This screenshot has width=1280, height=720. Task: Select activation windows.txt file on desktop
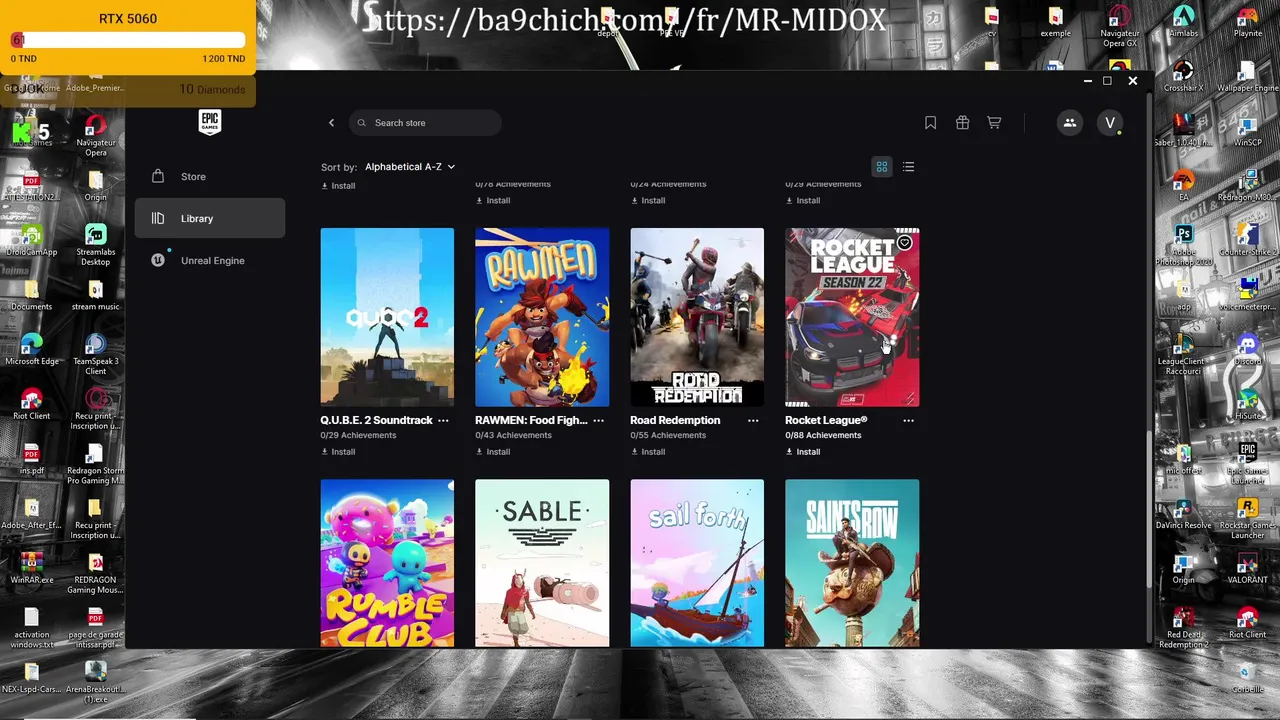point(32,627)
